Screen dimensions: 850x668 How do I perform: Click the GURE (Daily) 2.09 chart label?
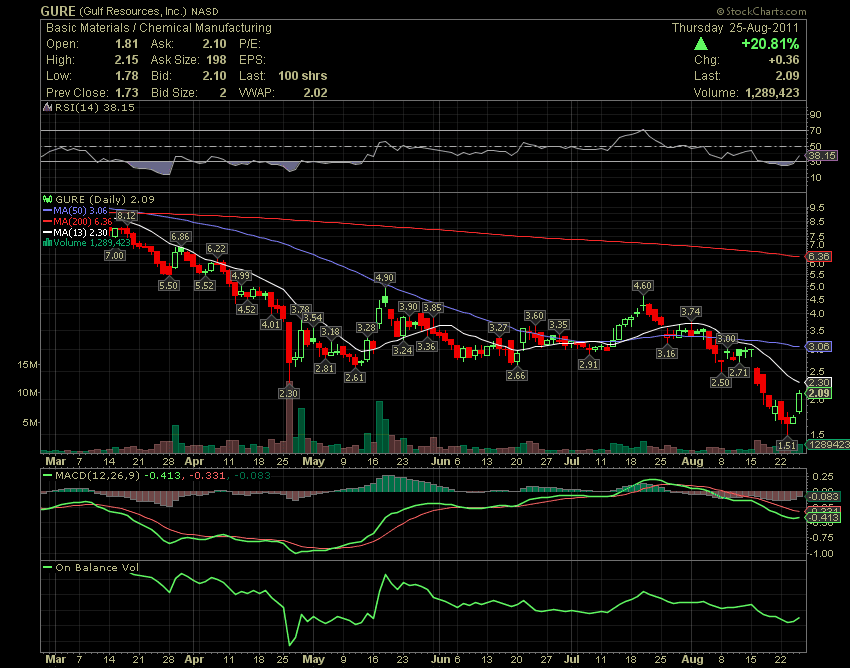coord(105,200)
